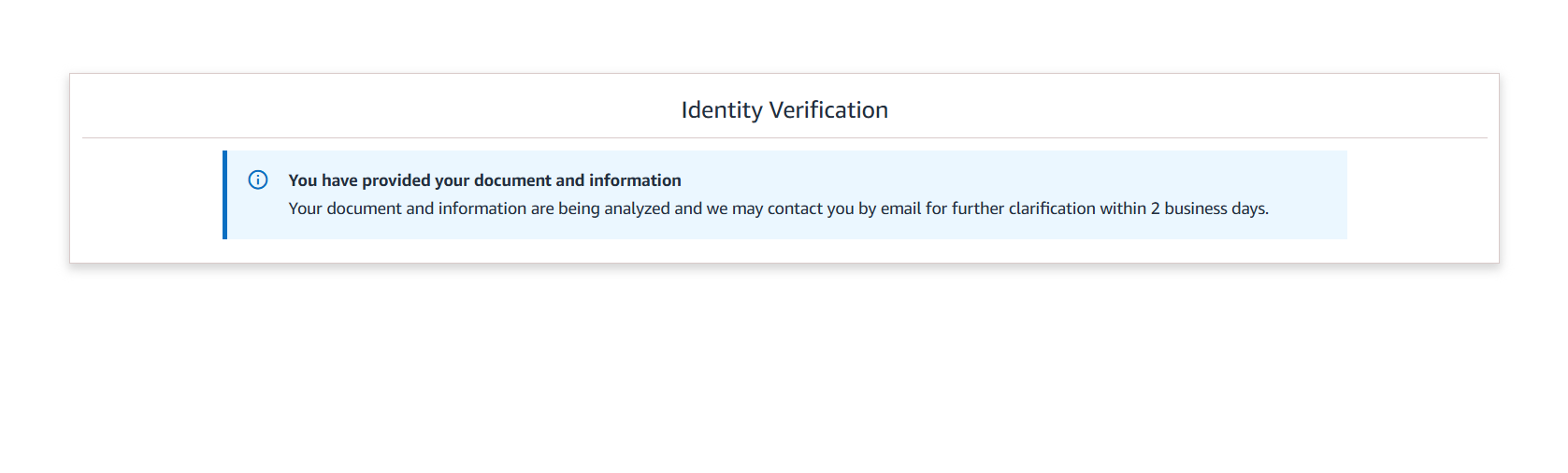Click the 'Your document and information' body text

(x=778, y=208)
